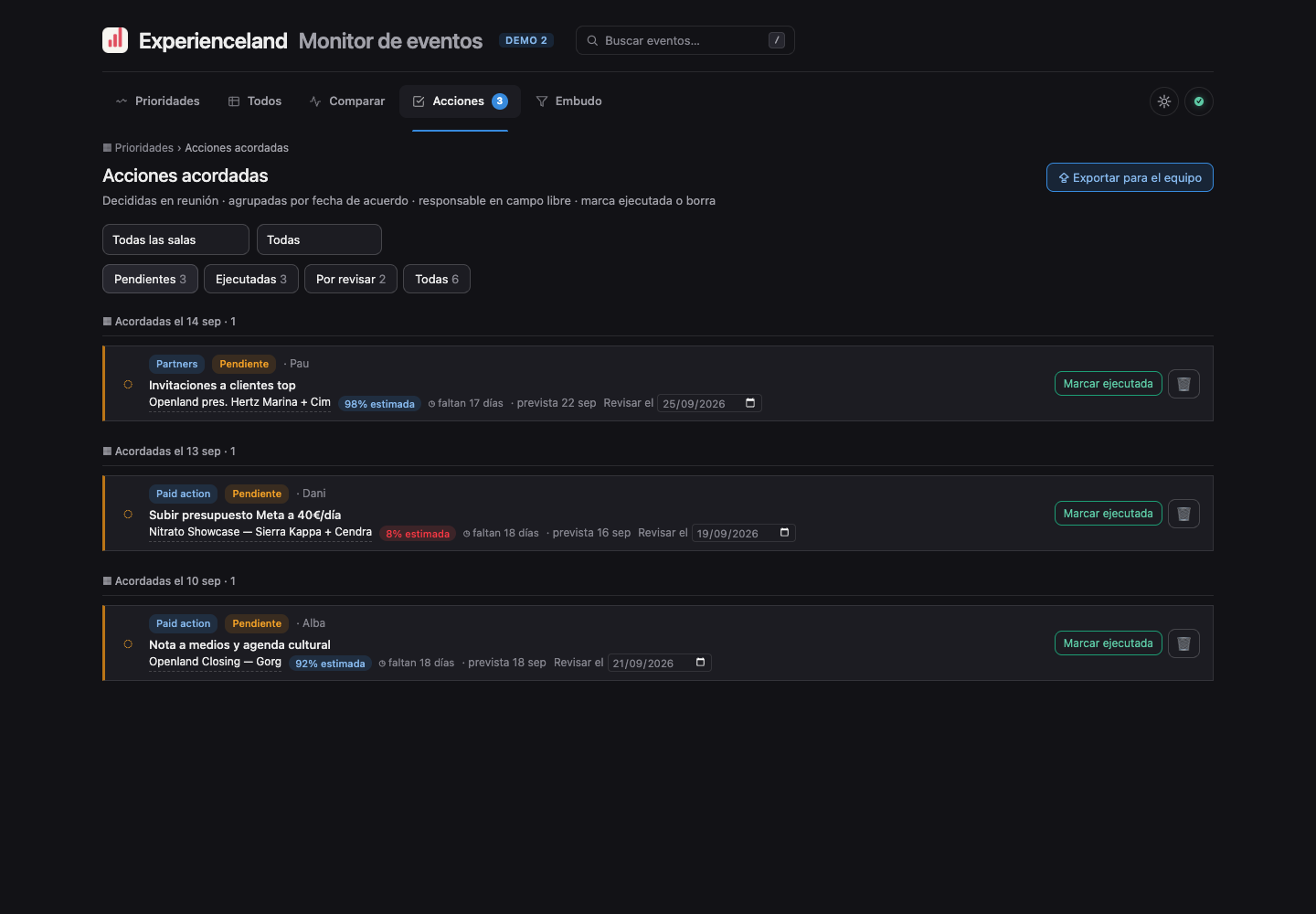
Task: Open event Openland pres. Hertz Marina + Cim
Action: coord(239,402)
